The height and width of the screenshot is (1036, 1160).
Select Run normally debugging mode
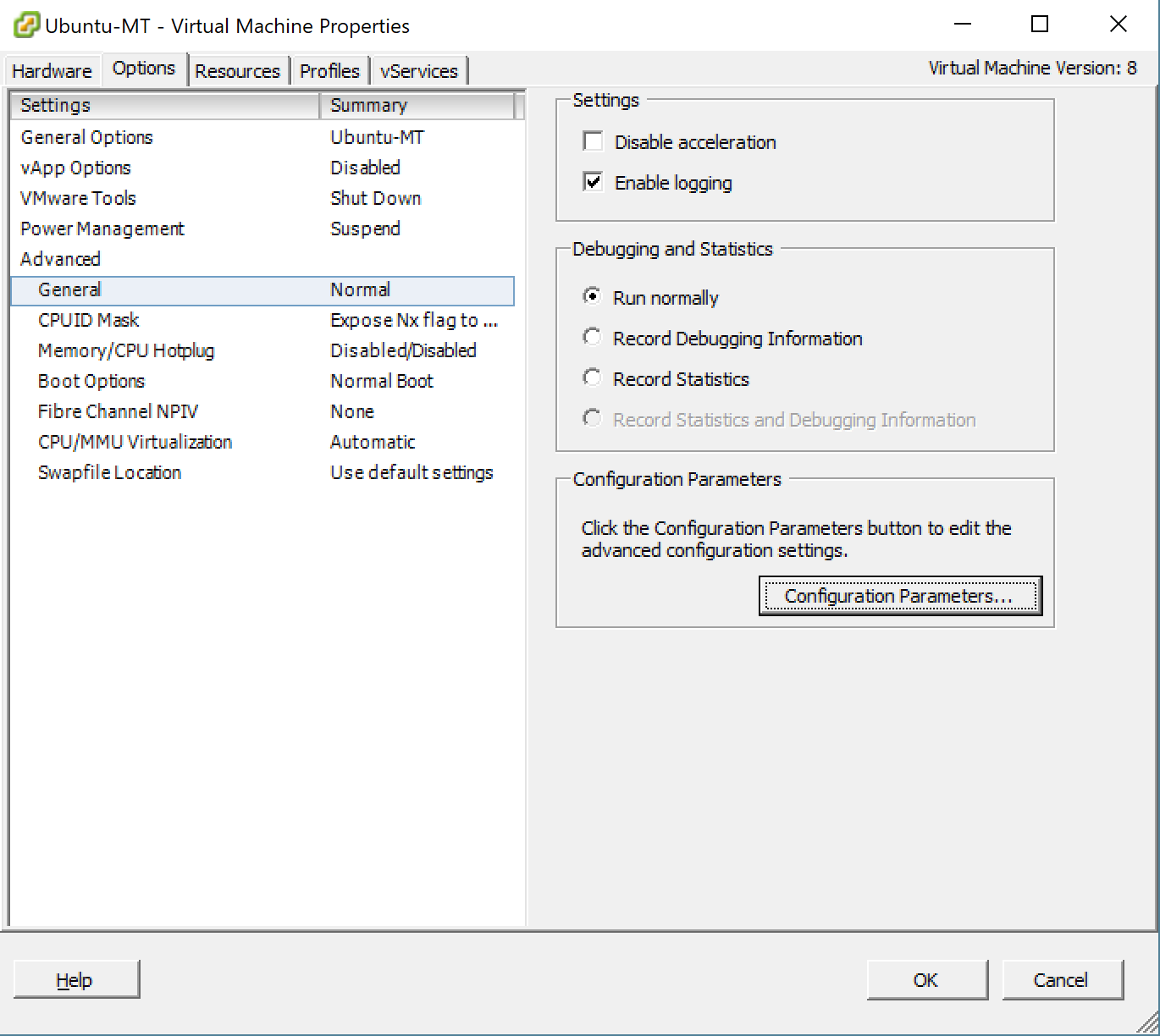pyautogui.click(x=592, y=296)
